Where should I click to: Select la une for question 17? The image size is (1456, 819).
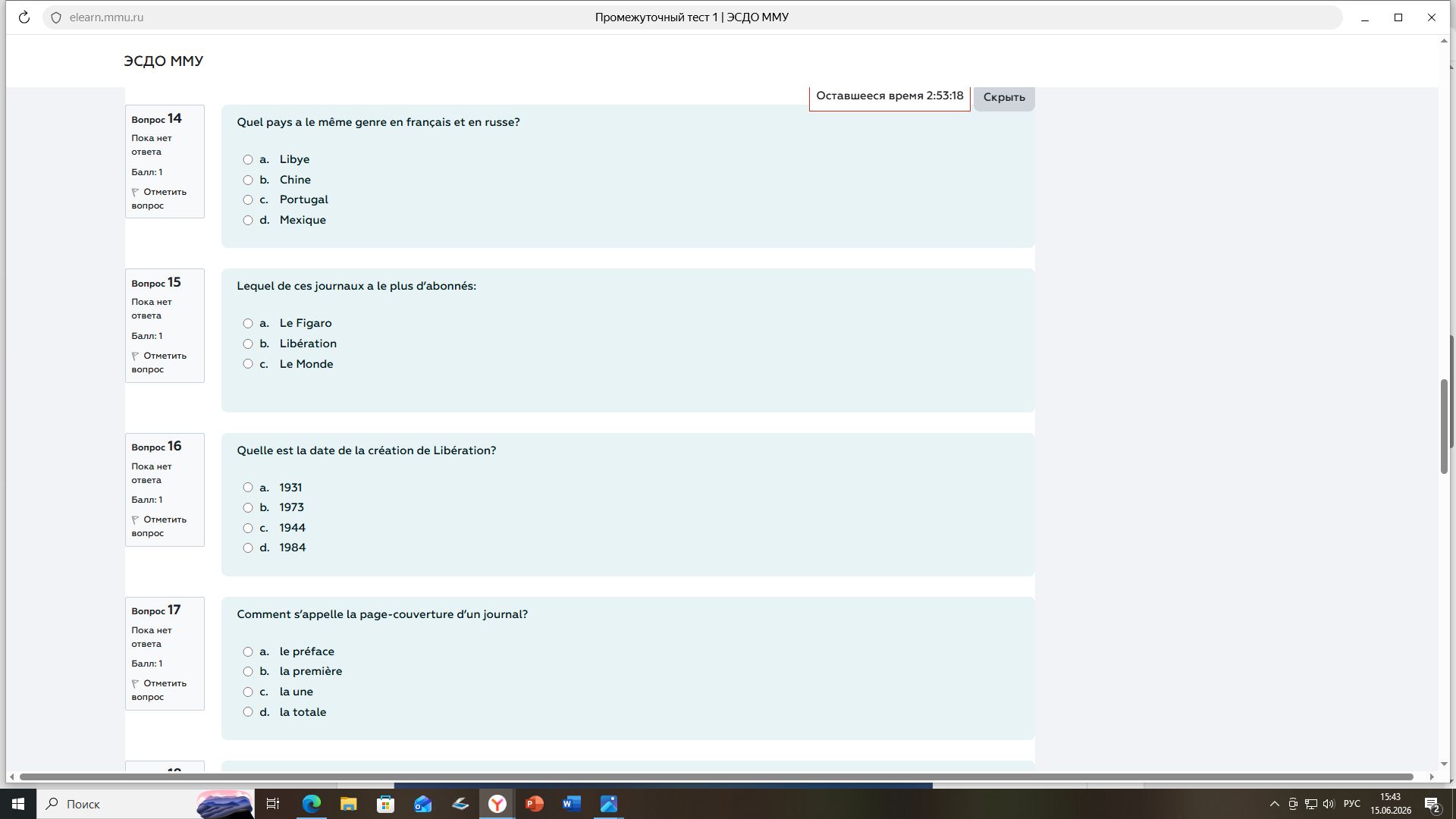coord(248,692)
